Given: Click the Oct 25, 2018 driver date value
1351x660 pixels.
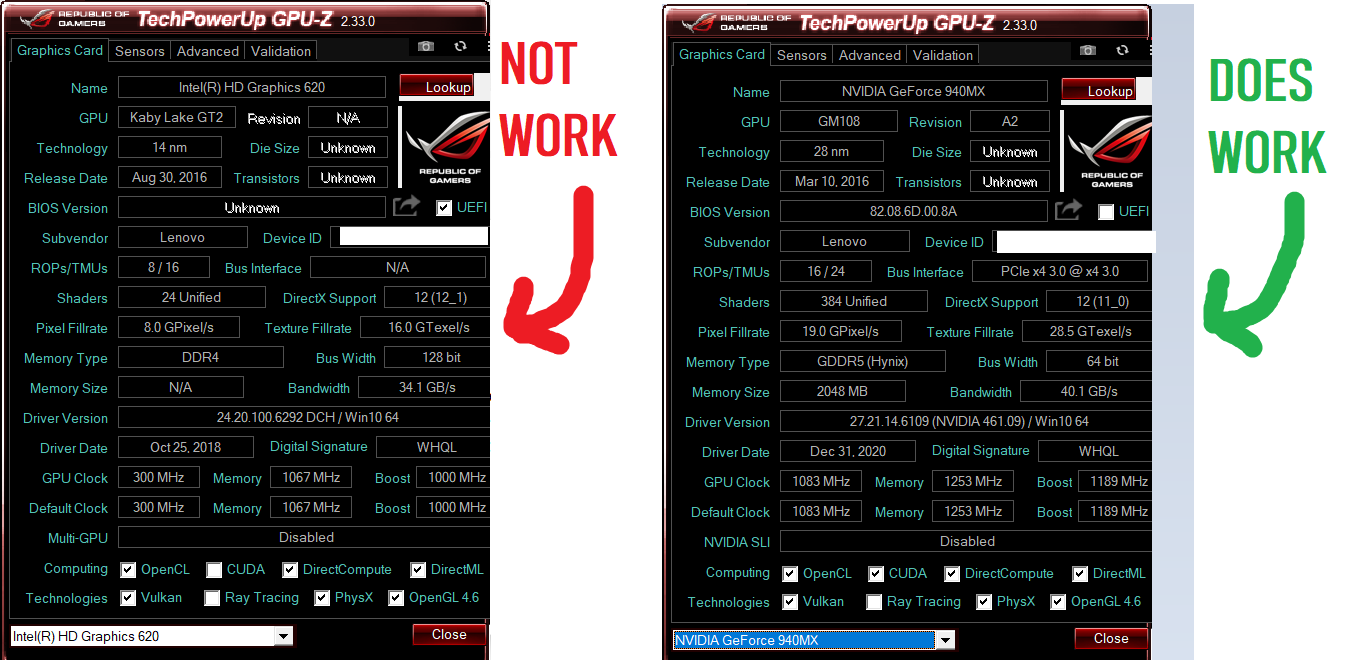Looking at the screenshot, I should 186,447.
